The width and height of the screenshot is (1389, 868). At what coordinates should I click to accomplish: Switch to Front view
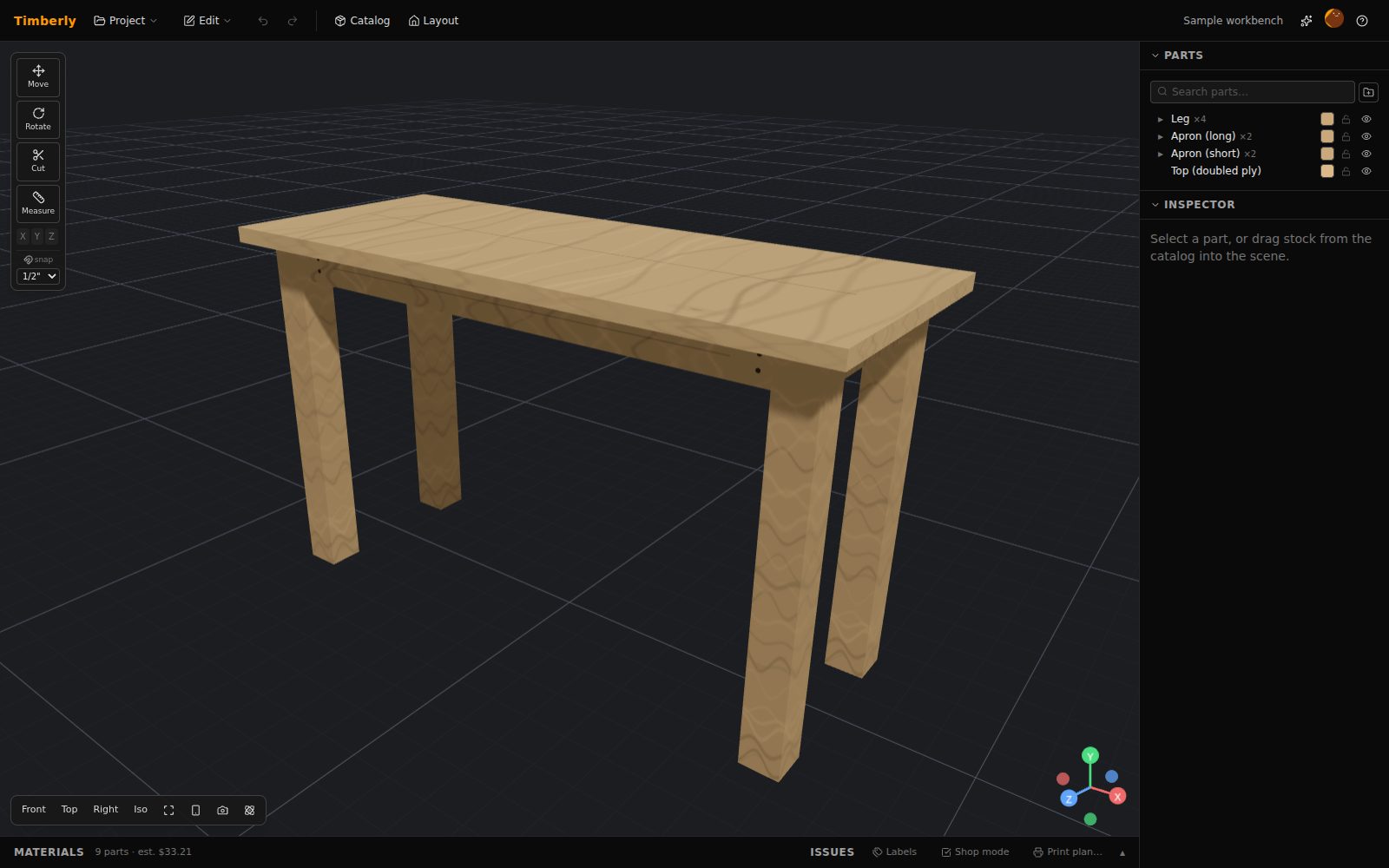[x=34, y=810]
